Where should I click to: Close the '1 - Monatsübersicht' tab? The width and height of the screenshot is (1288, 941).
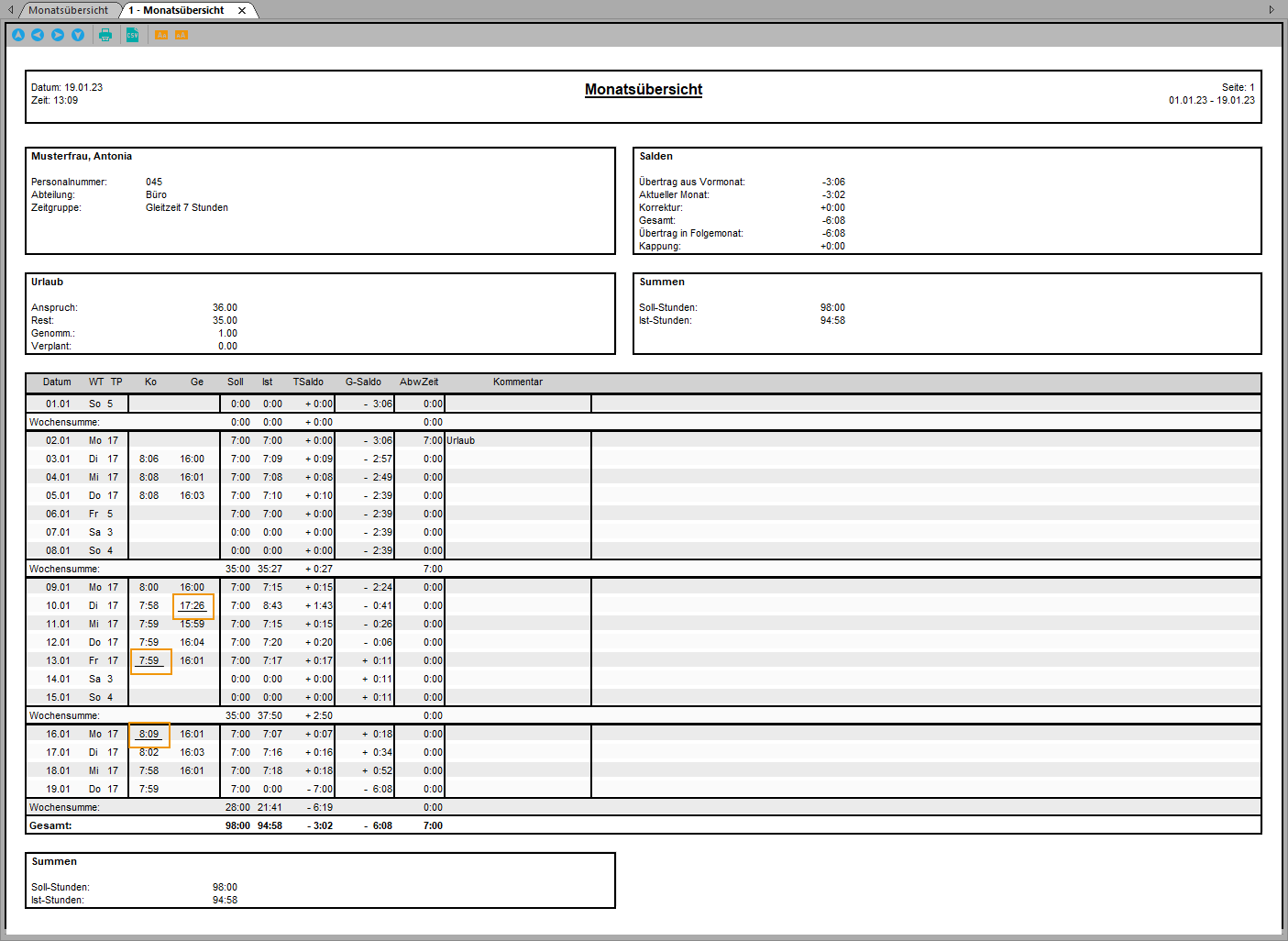coord(242,11)
